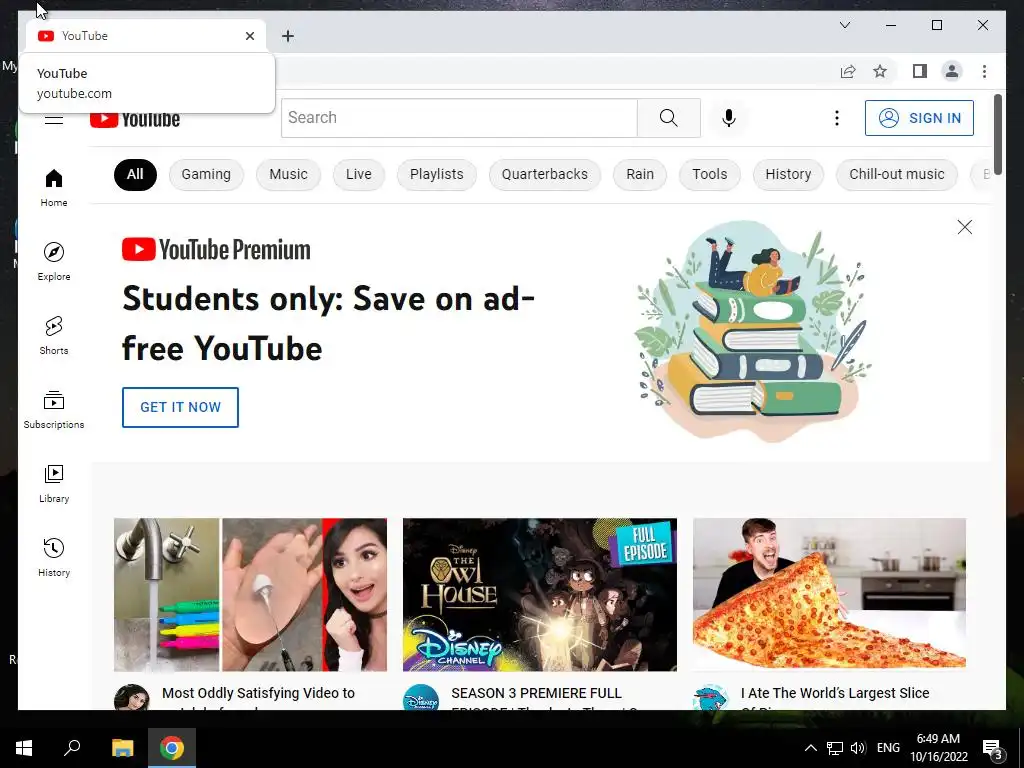Start voice search with the microphone icon

[x=729, y=118]
